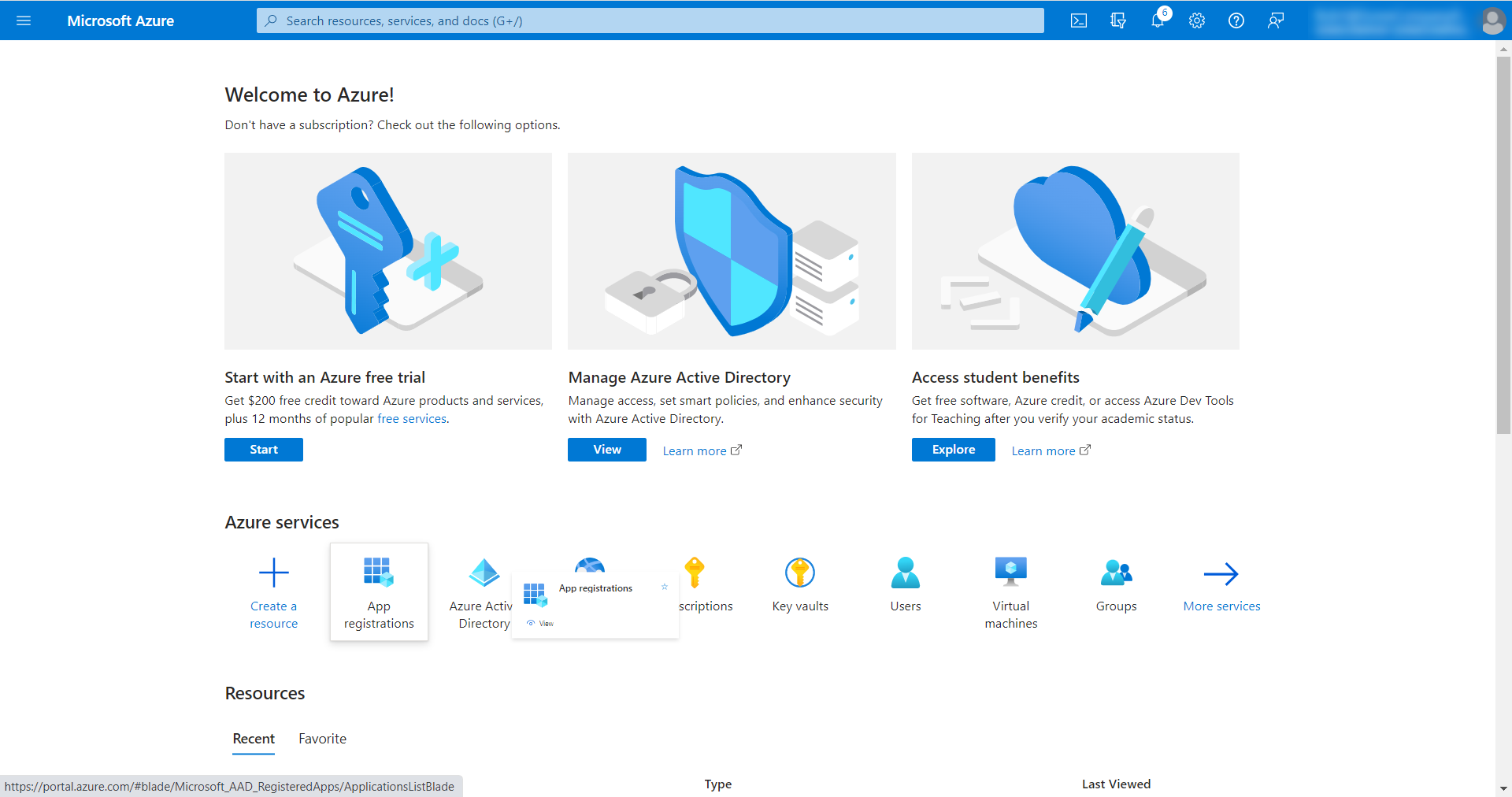The image size is (1512, 797).
Task: Click the Manage Azure Active Directory heading
Action: [679, 377]
